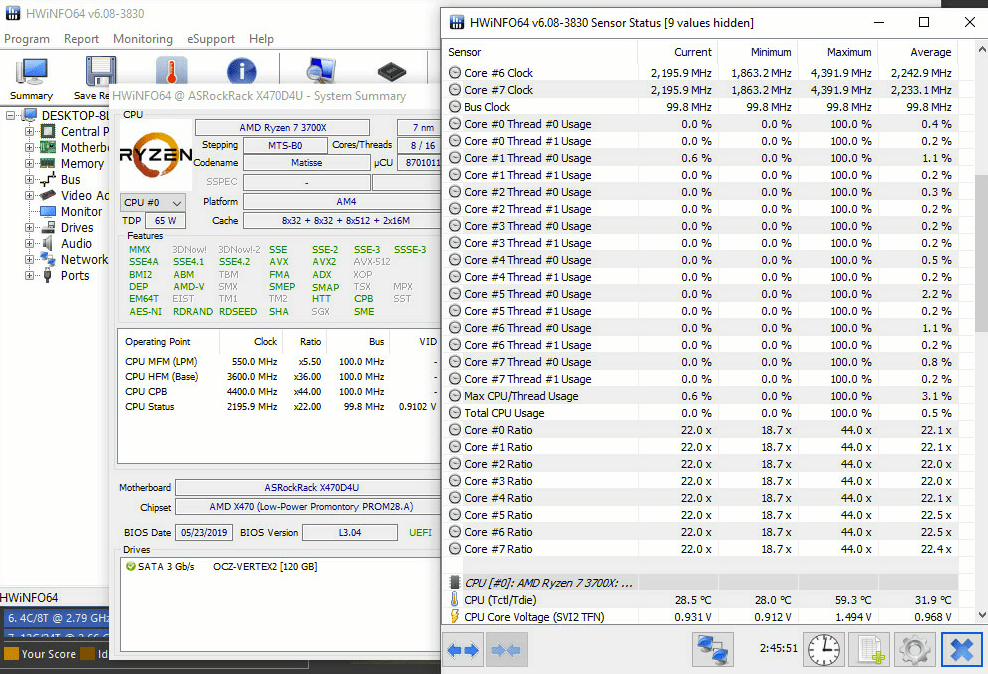988x674 pixels.
Task: Click the Central Processor tree icon
Action: 48,131
